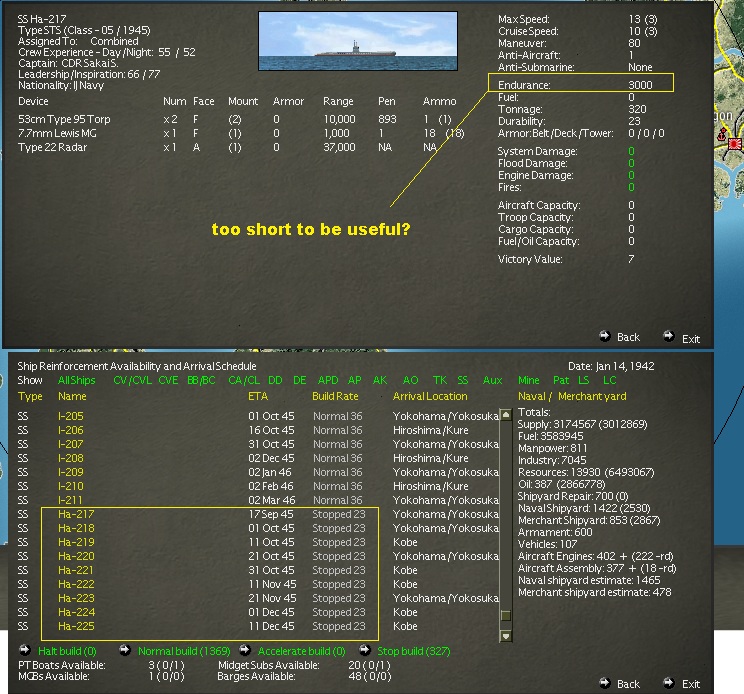Open submarine Ha-220 in the list
744x694 pixels.
click(76, 556)
